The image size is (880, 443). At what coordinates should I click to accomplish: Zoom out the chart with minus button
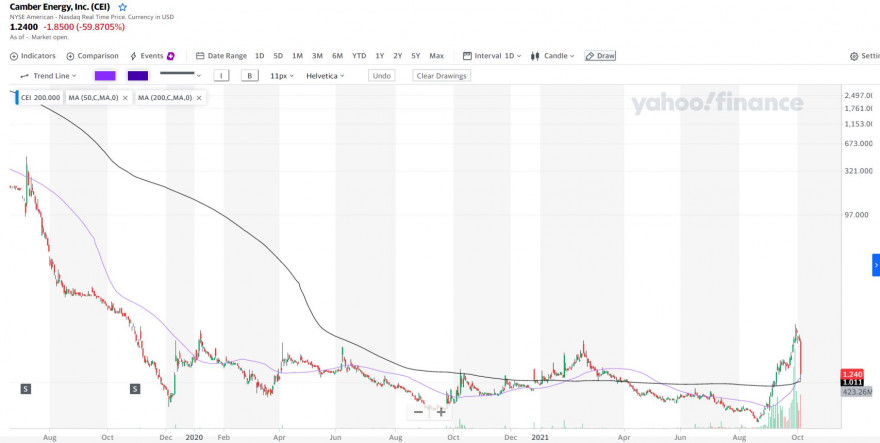tap(418, 412)
